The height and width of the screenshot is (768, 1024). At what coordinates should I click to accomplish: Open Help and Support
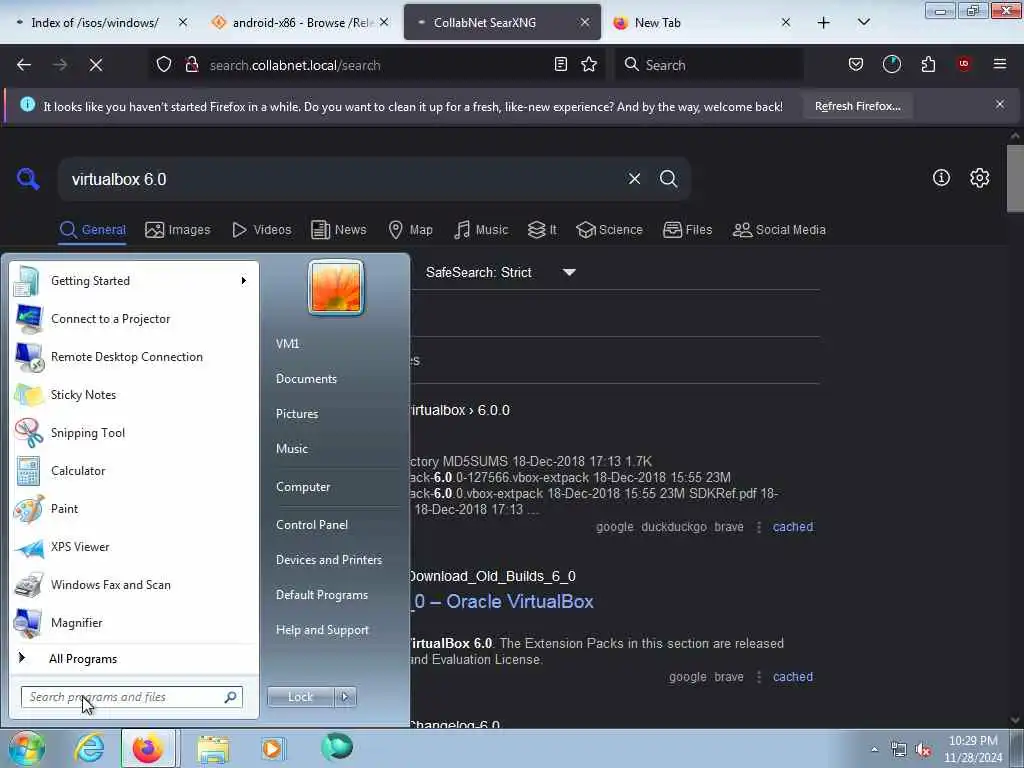(322, 630)
